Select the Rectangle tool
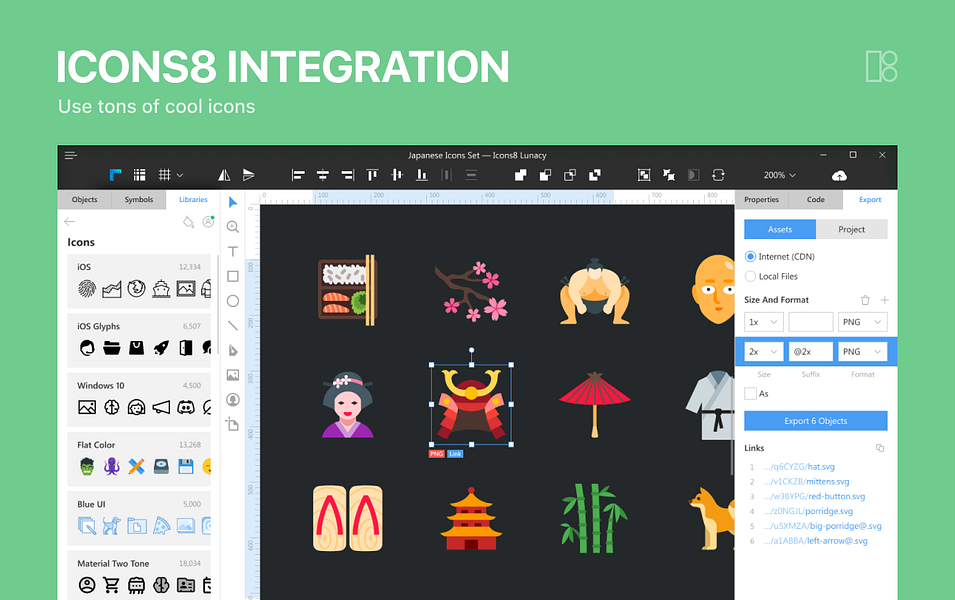 232,277
